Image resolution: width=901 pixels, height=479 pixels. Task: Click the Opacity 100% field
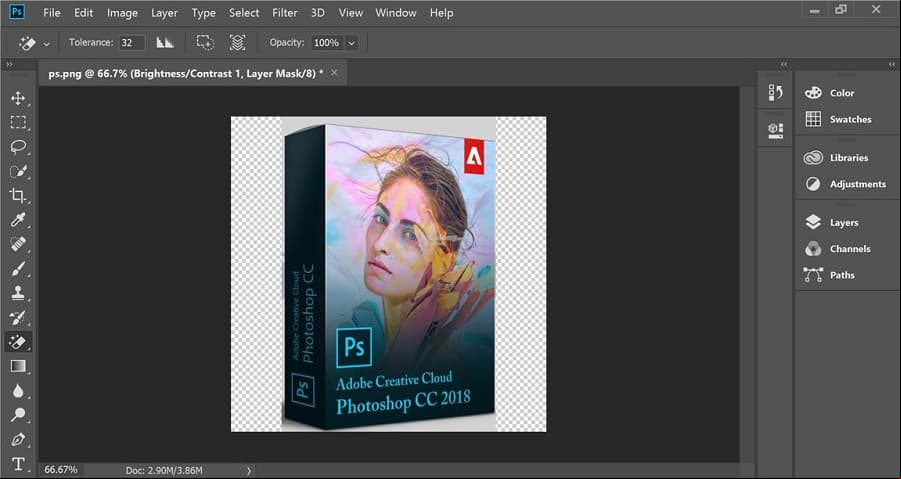(328, 43)
